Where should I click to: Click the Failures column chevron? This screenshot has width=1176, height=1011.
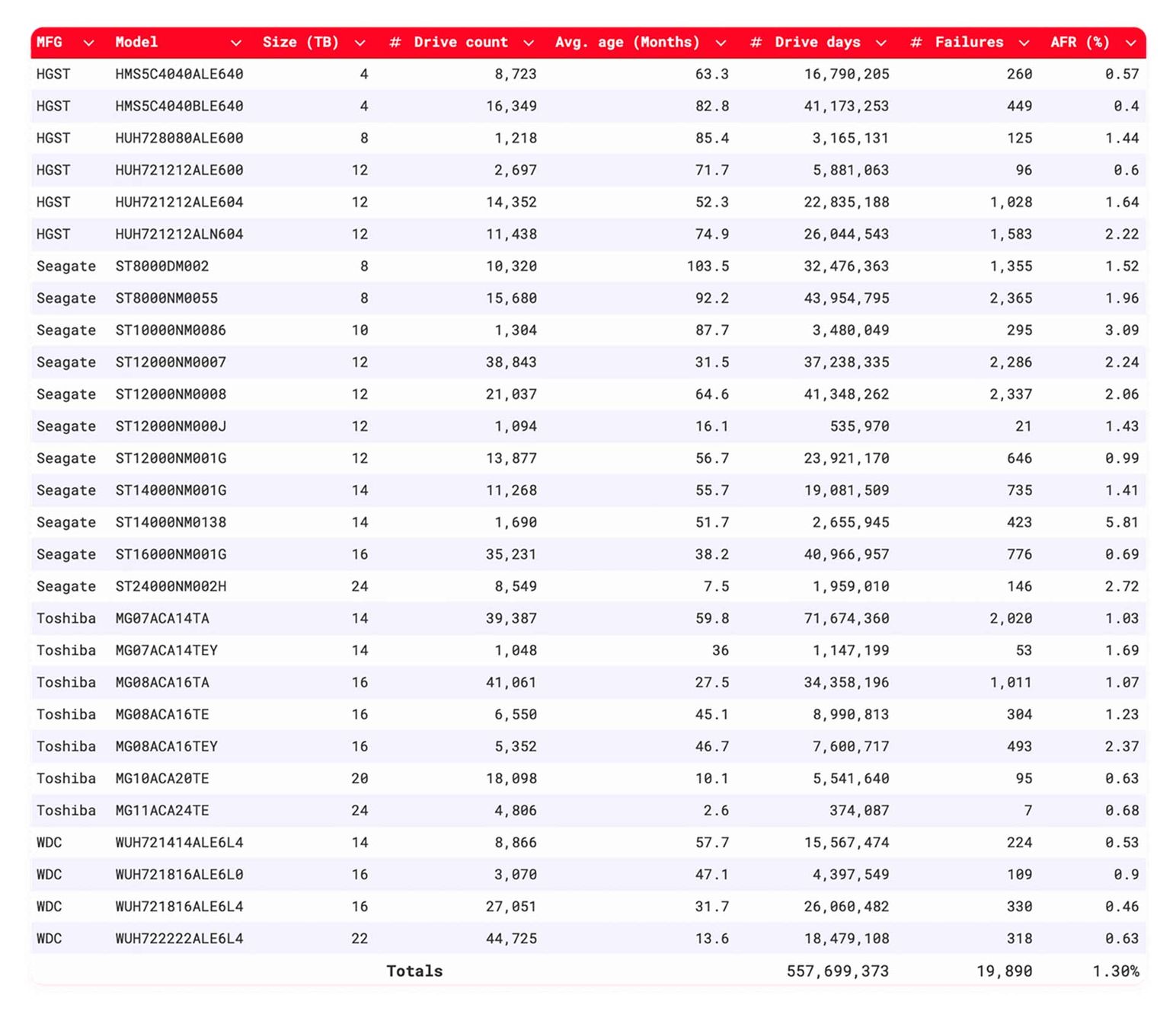click(x=1024, y=43)
